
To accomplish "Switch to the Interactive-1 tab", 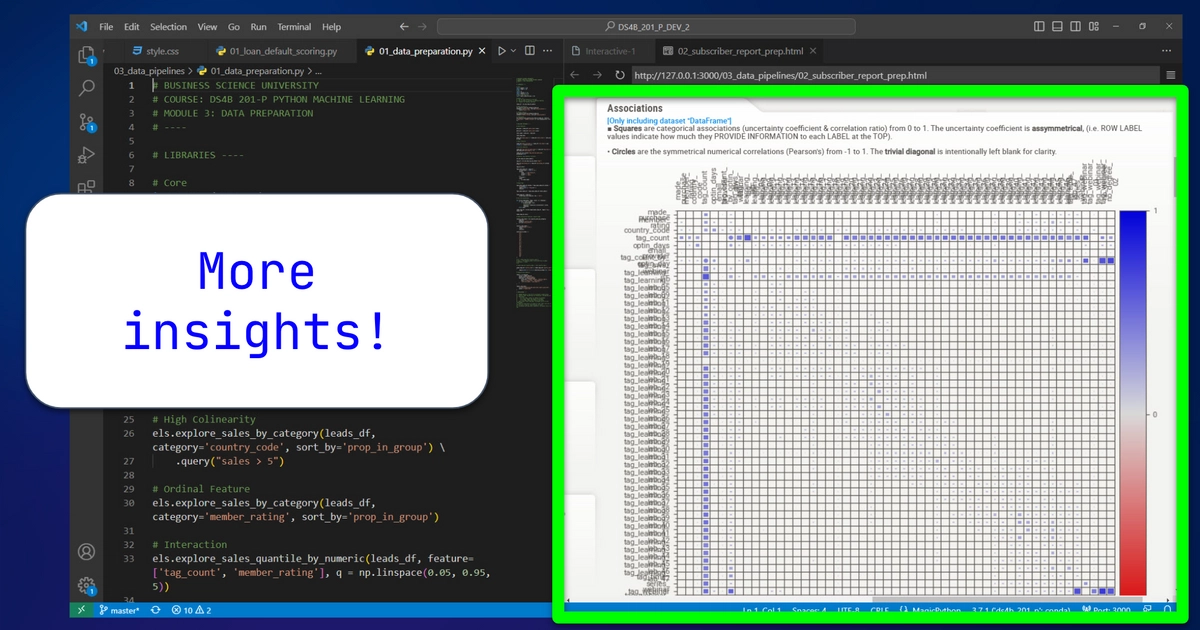I will pos(609,50).
